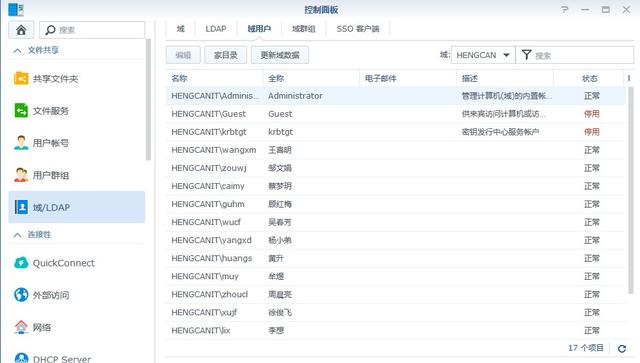This screenshot has width=640, height=363.
Task: Collapse the Connectivity (连接性) section
Action: [x=17, y=235]
